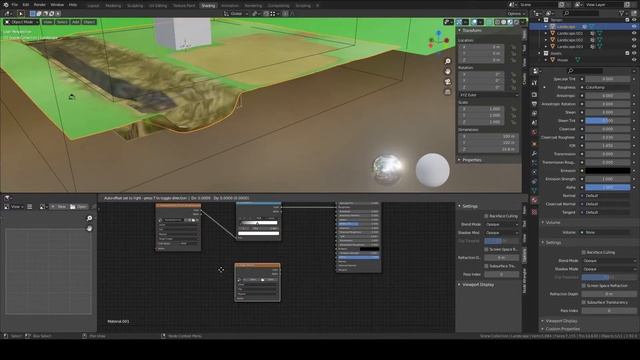640x360 pixels.
Task: Open the World properties tab icon
Action: tap(534, 133)
